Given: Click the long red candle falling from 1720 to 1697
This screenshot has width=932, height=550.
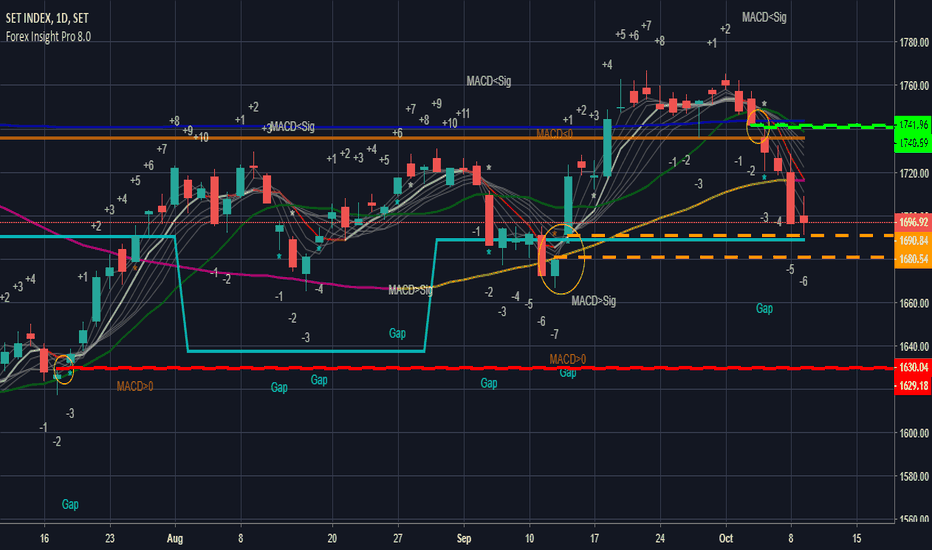Looking at the screenshot, I should point(791,198).
